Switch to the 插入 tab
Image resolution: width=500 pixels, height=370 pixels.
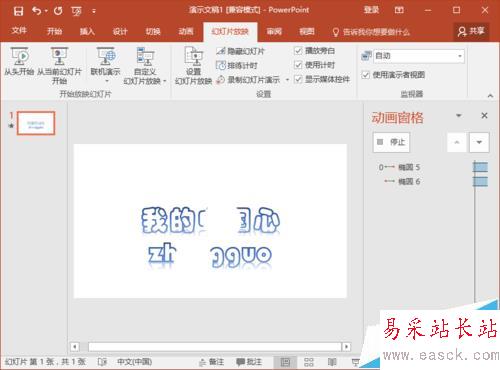coord(87,31)
